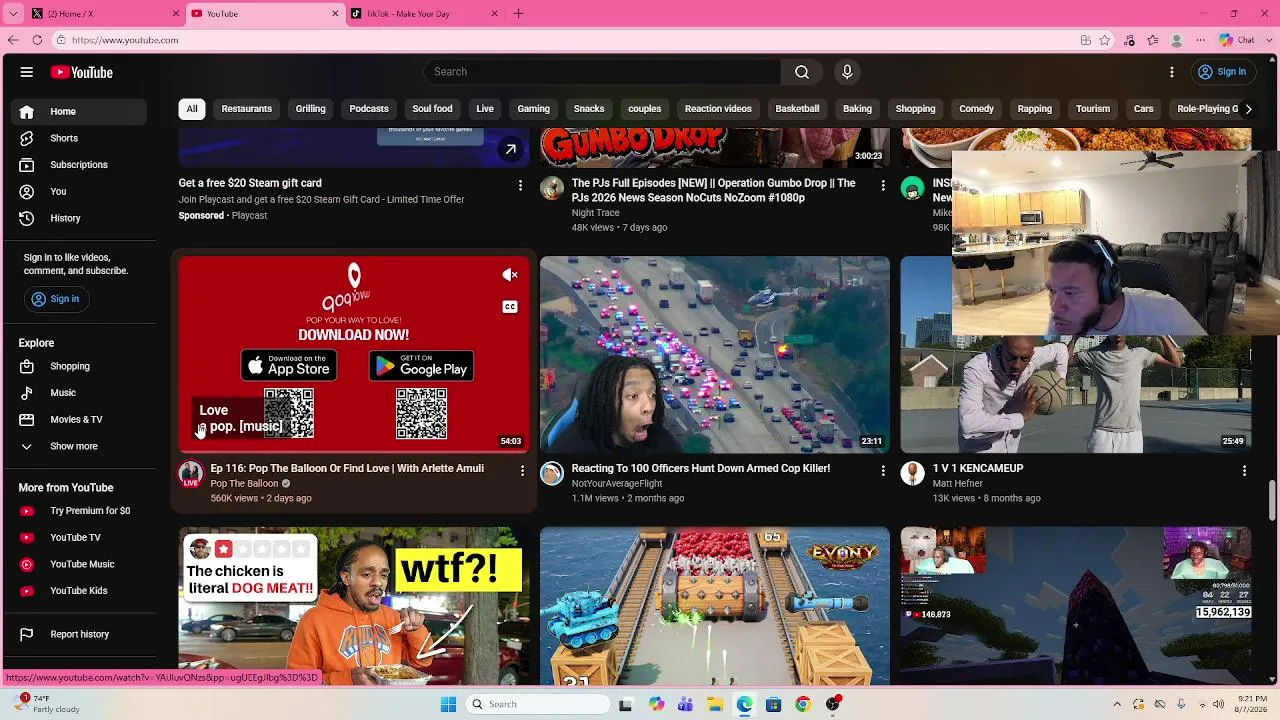
Task: Click the NotYourAverageFlight channel avatar
Action: [552, 474]
